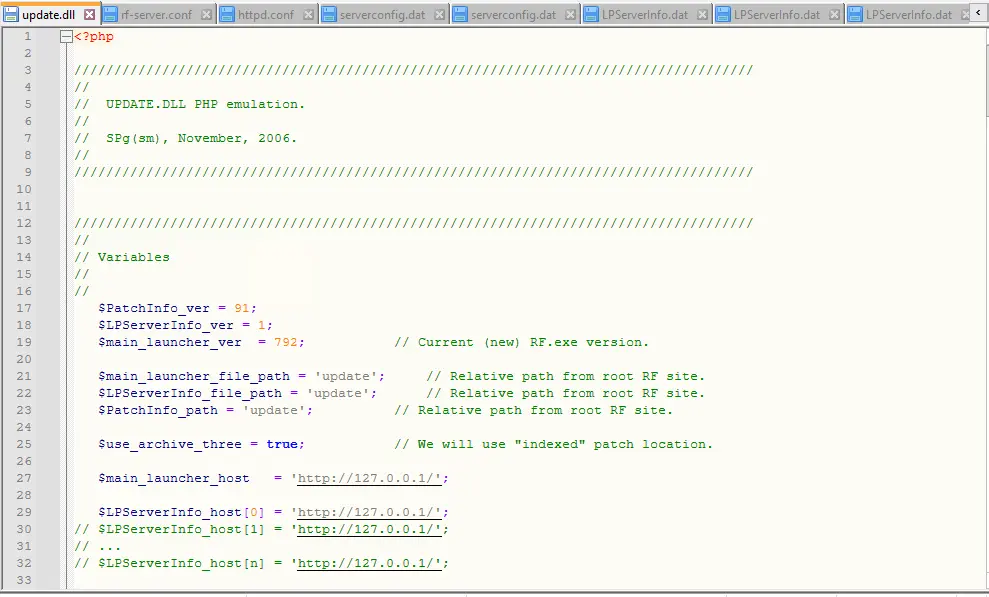Click the $use_archive_three variable
The width and height of the screenshot is (989, 597).
tap(170, 444)
